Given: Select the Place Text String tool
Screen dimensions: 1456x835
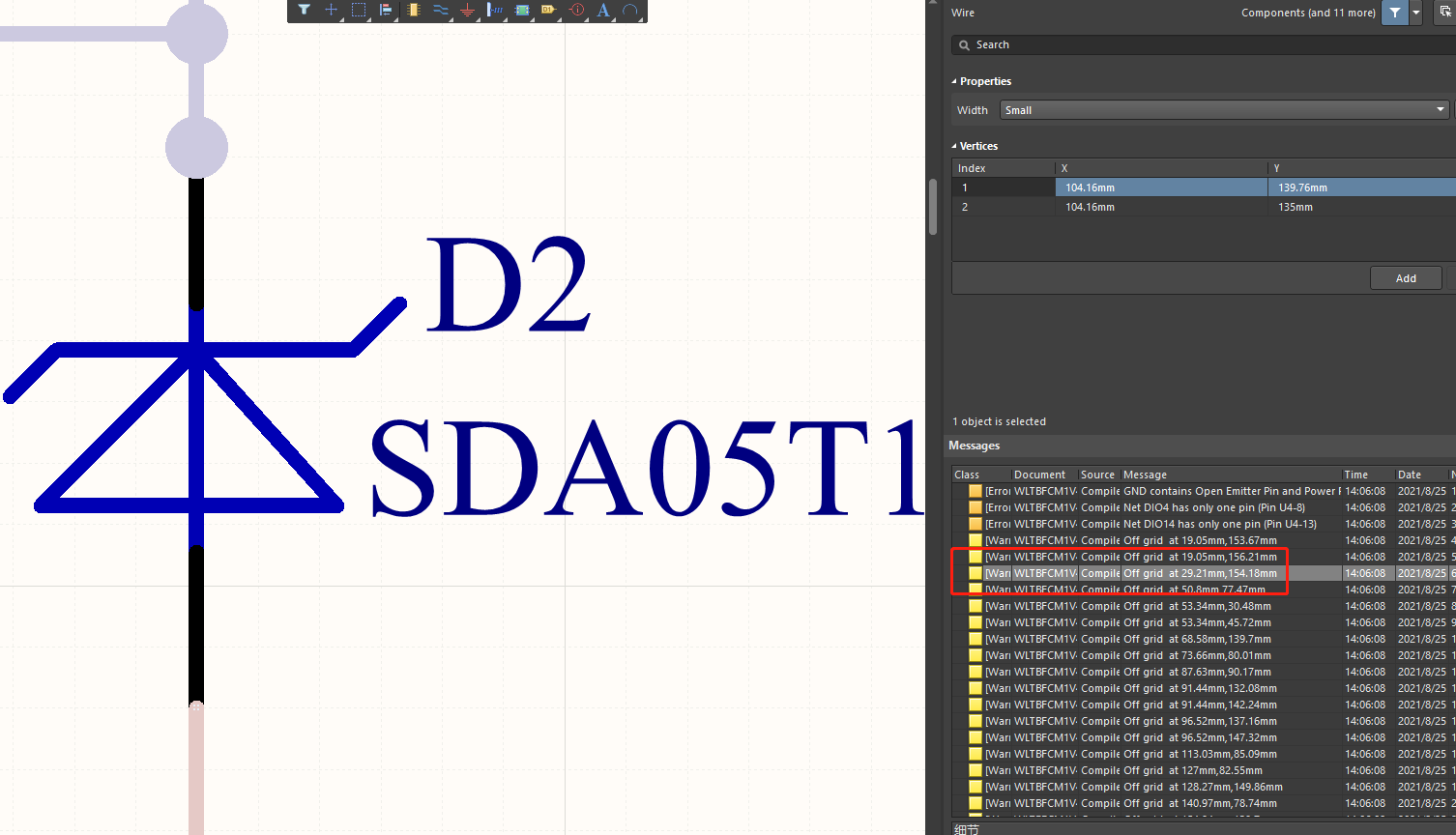Looking at the screenshot, I should [602, 11].
